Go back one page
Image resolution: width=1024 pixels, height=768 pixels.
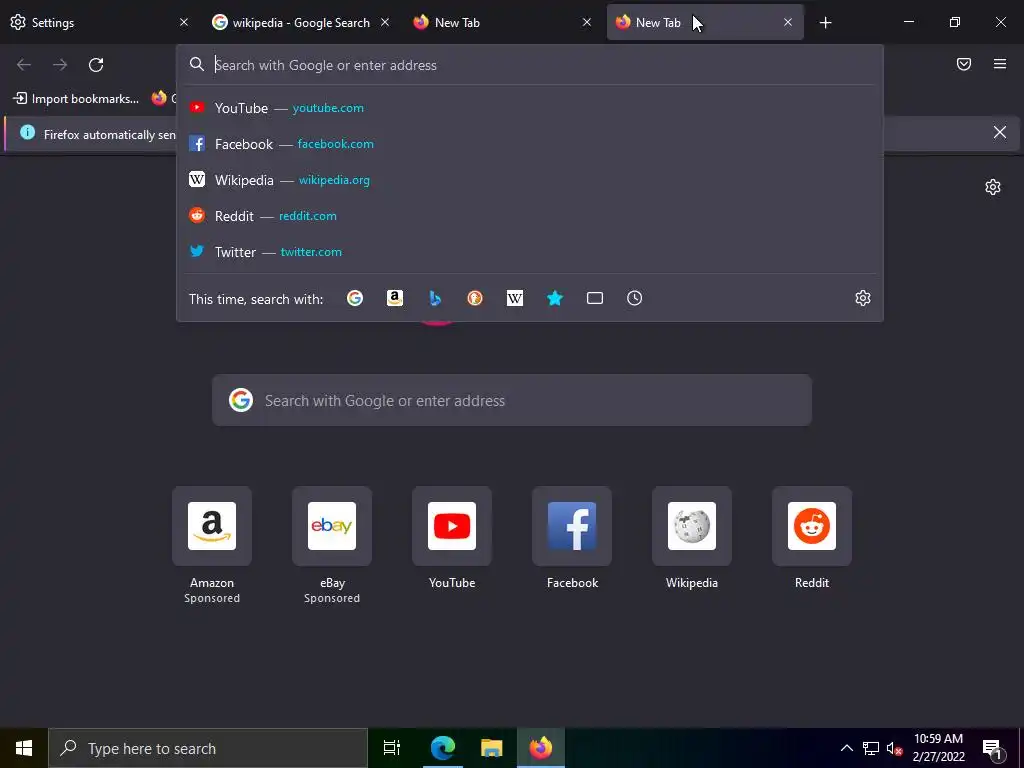click(24, 65)
